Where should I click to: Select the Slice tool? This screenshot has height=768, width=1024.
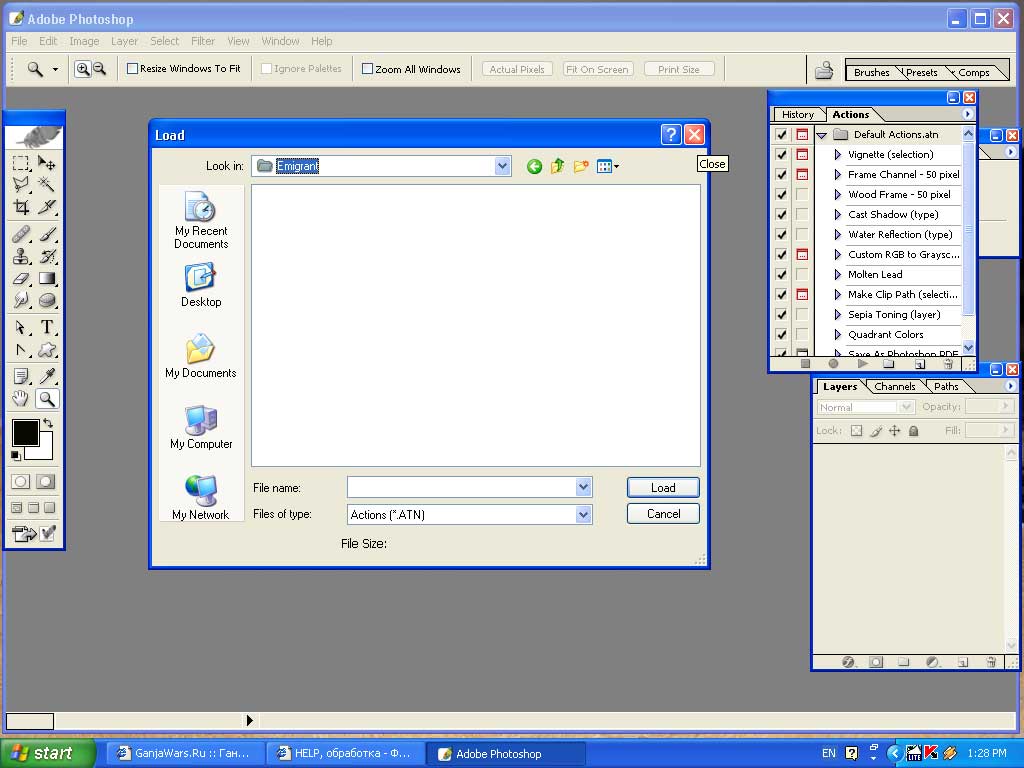click(x=47, y=207)
